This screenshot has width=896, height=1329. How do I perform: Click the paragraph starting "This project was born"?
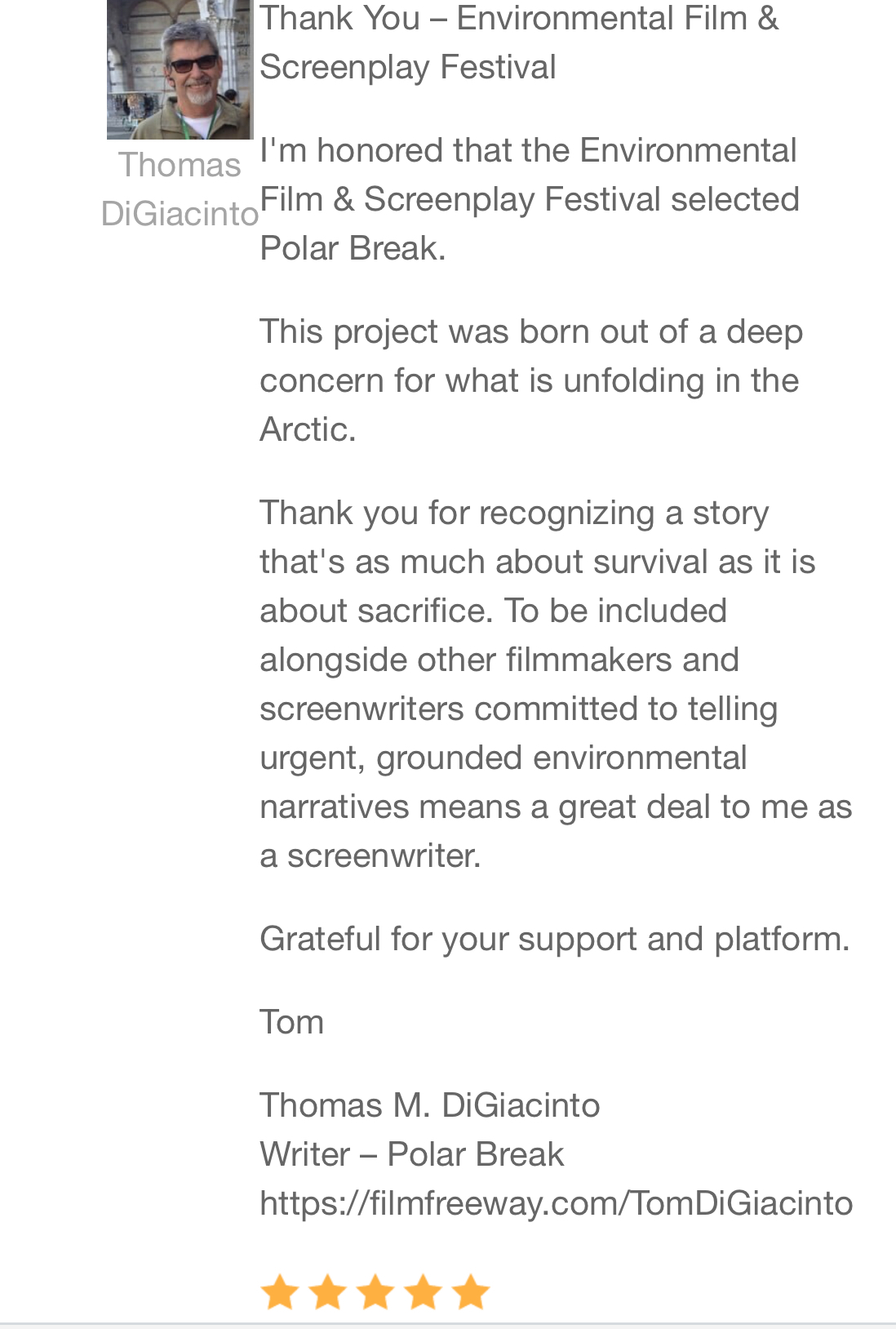(530, 380)
